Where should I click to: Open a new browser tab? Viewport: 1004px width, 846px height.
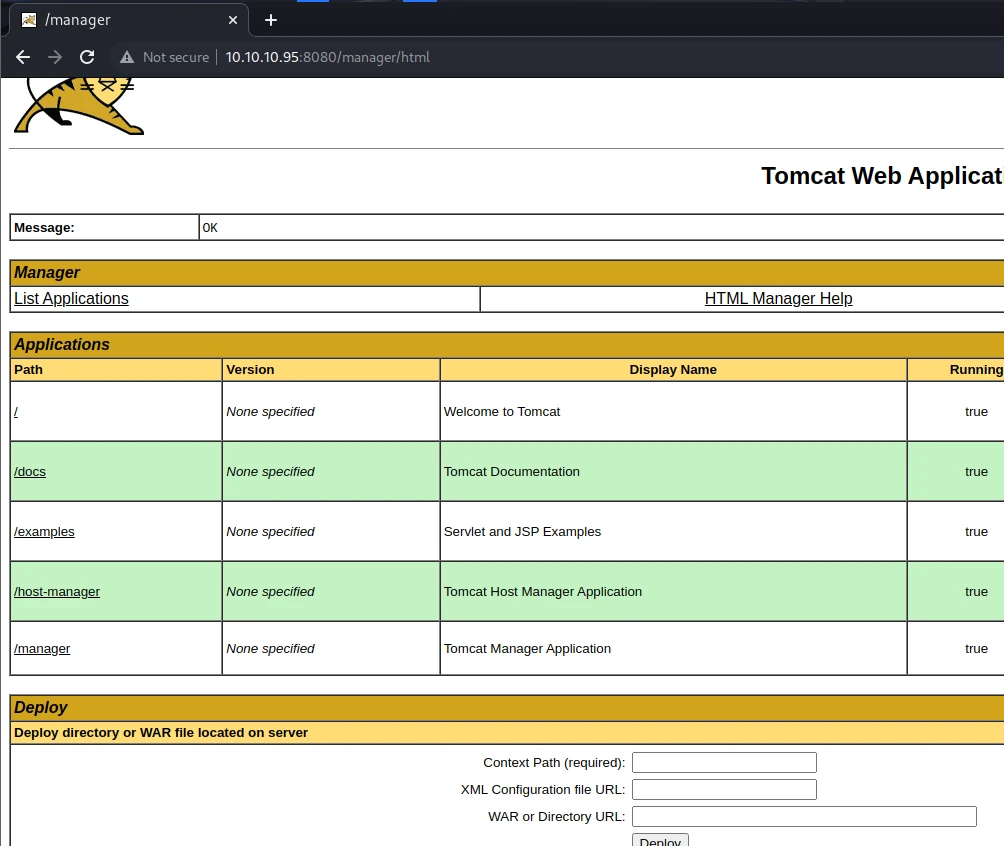[271, 20]
